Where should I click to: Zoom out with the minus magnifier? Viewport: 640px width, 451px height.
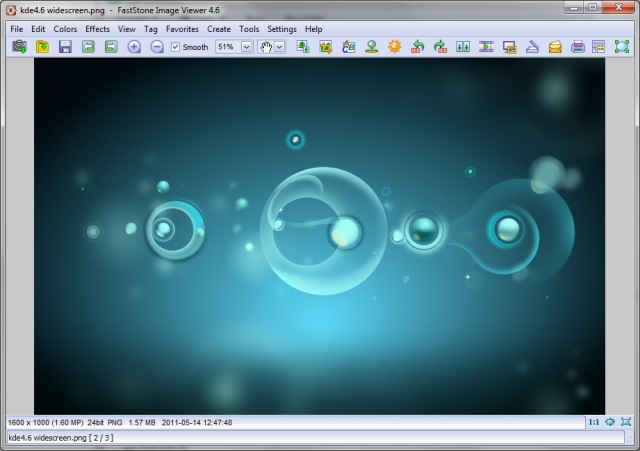coord(157,47)
